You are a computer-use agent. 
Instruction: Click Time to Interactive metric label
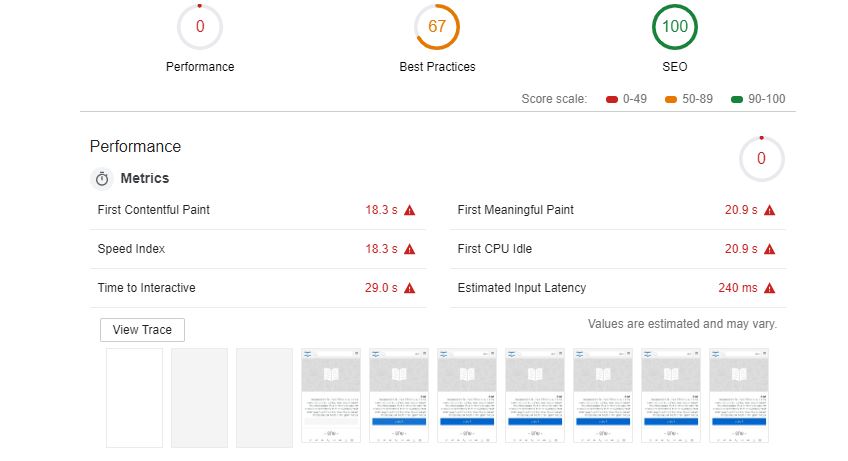click(146, 287)
